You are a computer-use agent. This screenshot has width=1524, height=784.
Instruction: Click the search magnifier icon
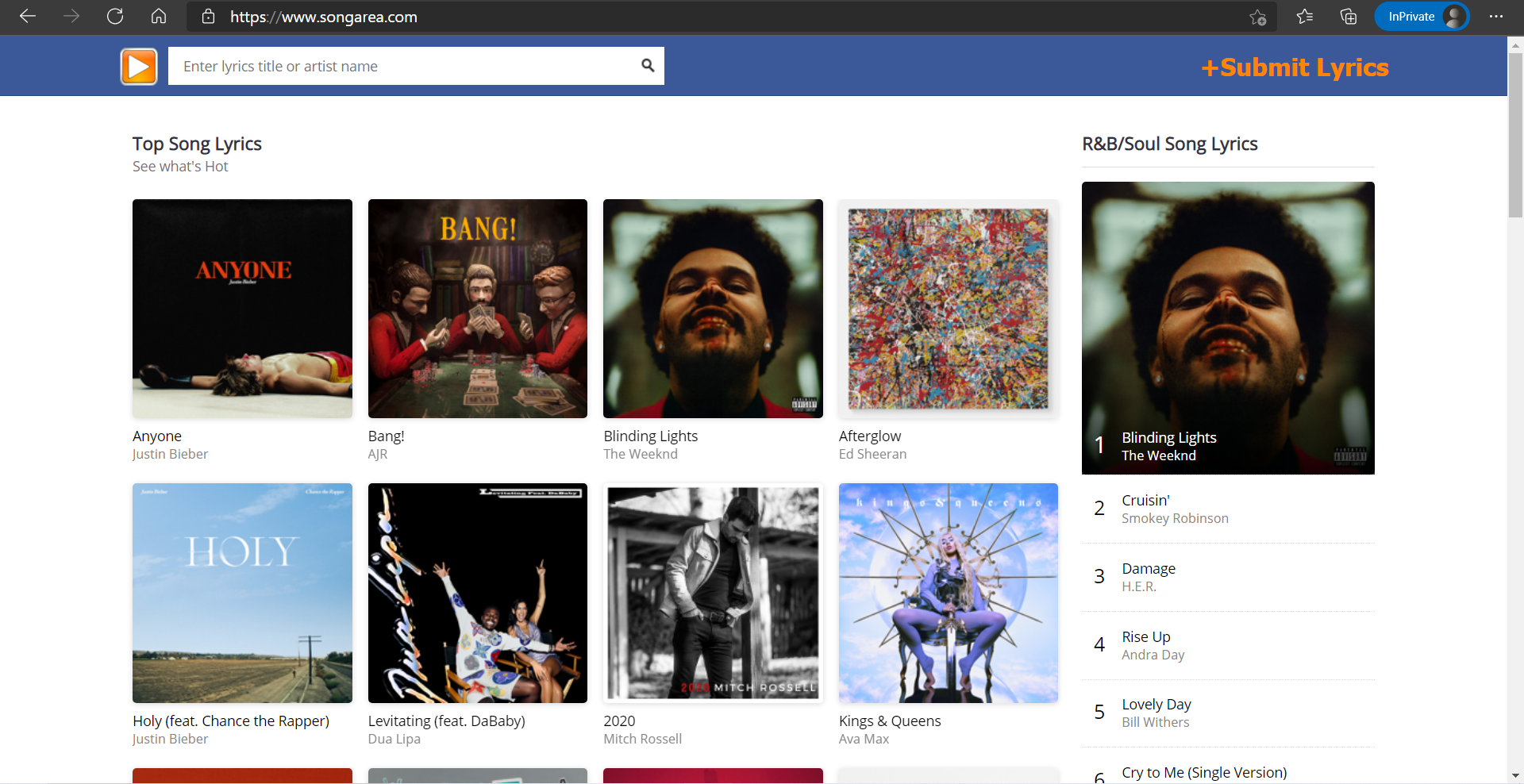pyautogui.click(x=648, y=66)
